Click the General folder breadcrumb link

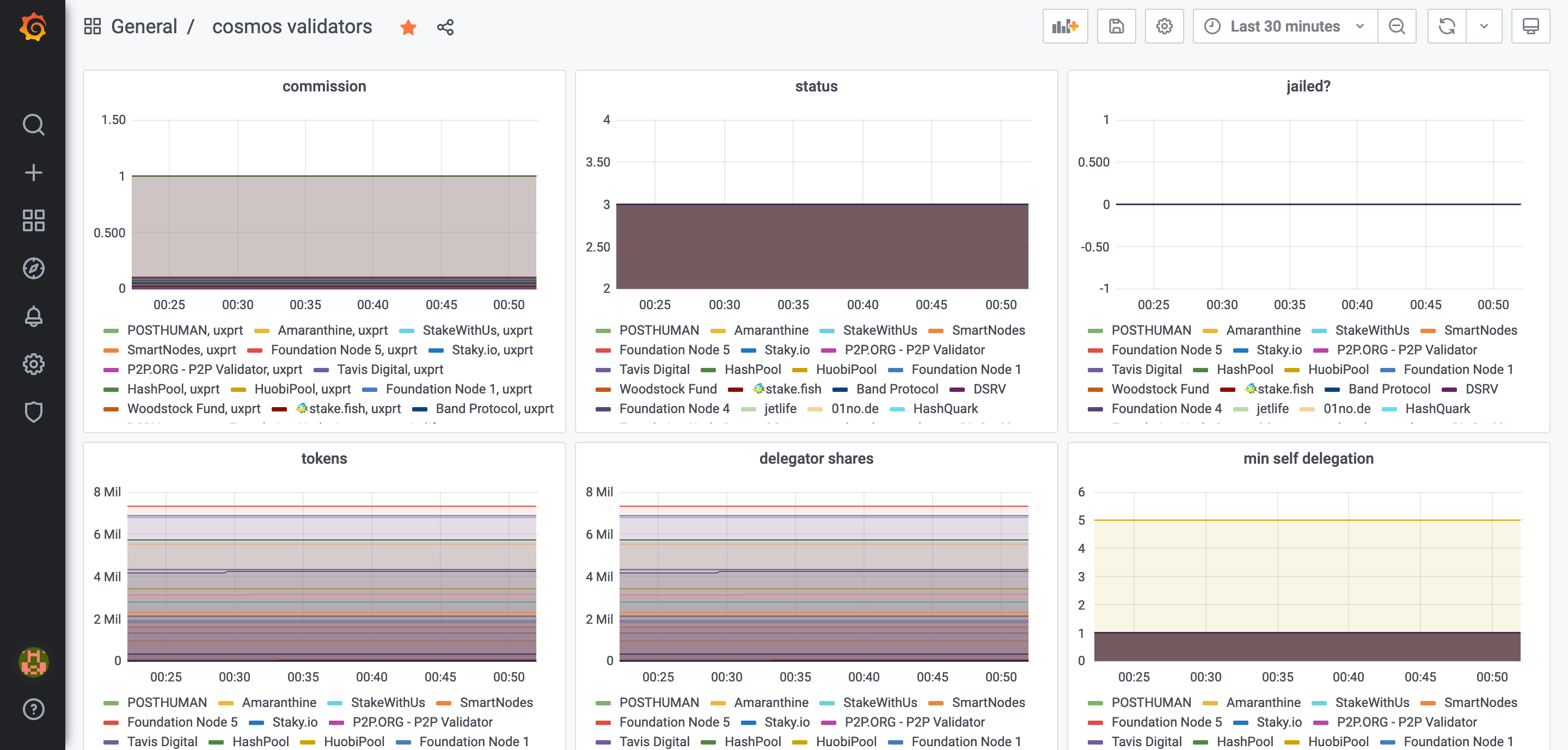point(144,27)
